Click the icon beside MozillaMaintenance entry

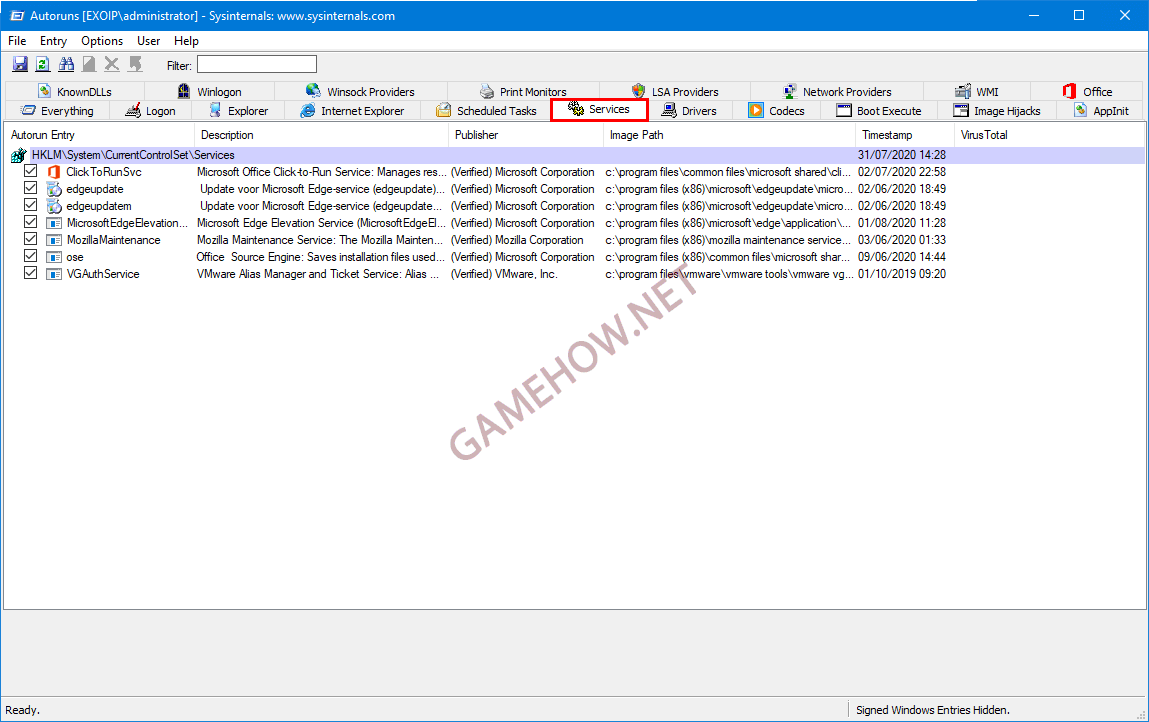(53, 240)
